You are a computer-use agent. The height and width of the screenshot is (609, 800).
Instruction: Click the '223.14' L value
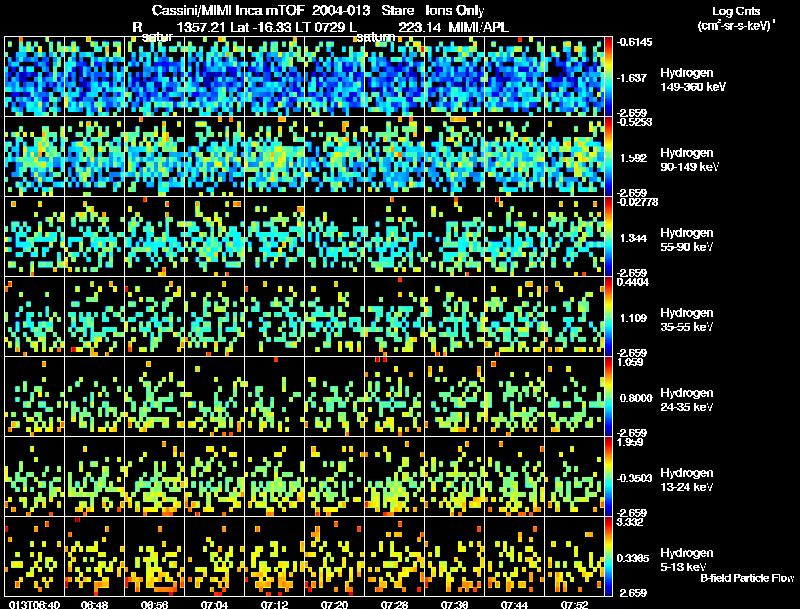pos(419,27)
